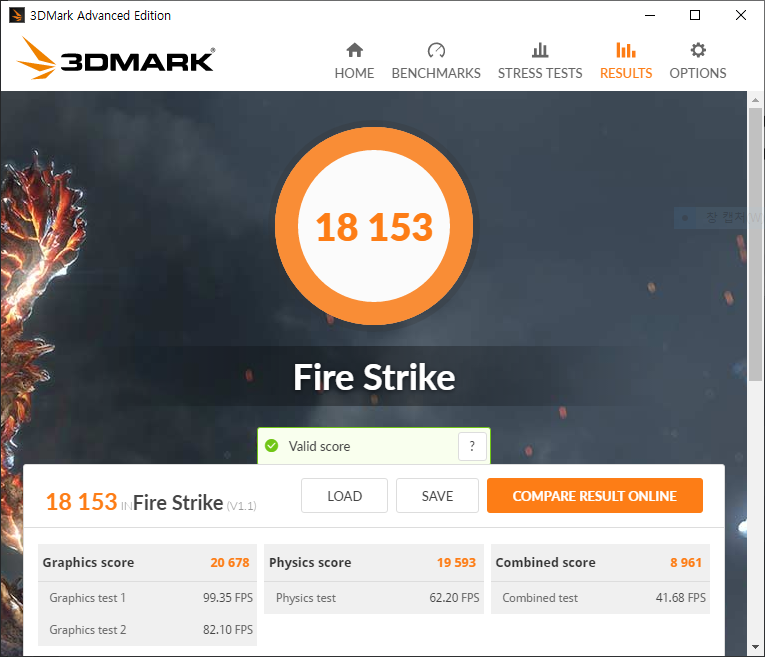Click the 3DMark logo

click(x=116, y=59)
